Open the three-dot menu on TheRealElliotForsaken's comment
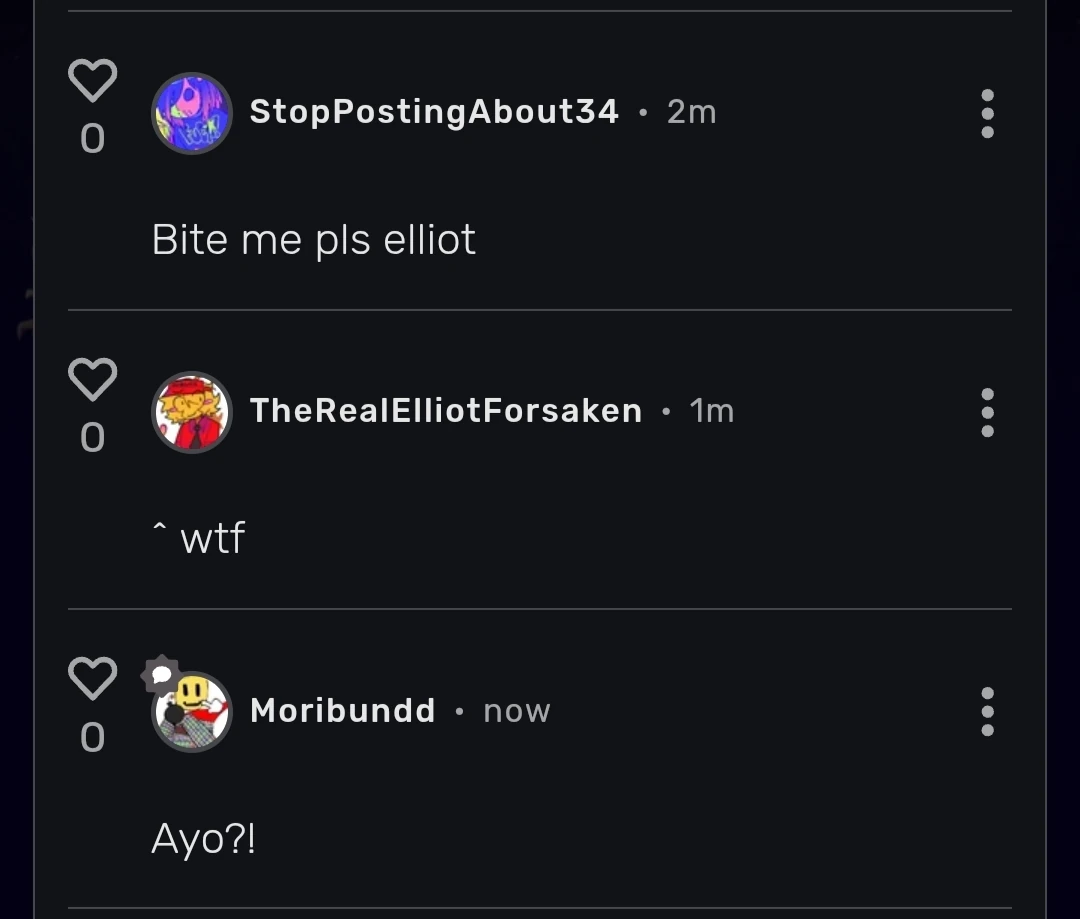This screenshot has width=1080, height=919. point(987,412)
